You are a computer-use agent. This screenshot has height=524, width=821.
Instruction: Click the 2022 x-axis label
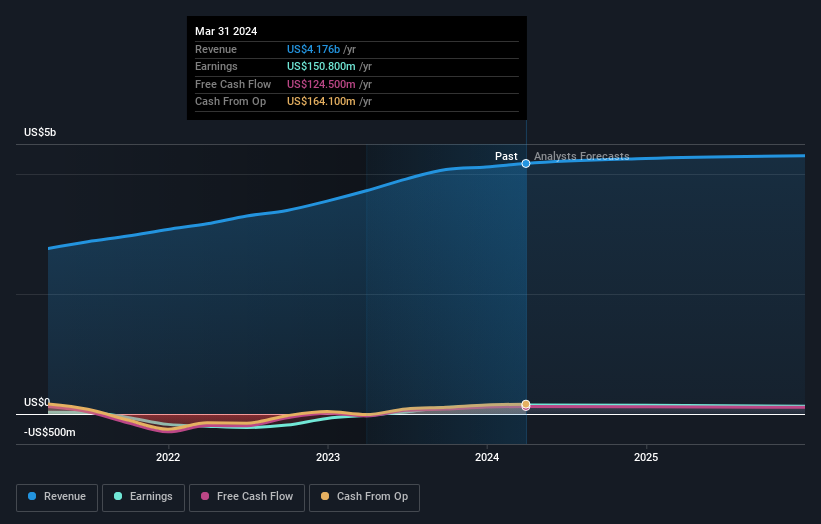pyautogui.click(x=168, y=457)
